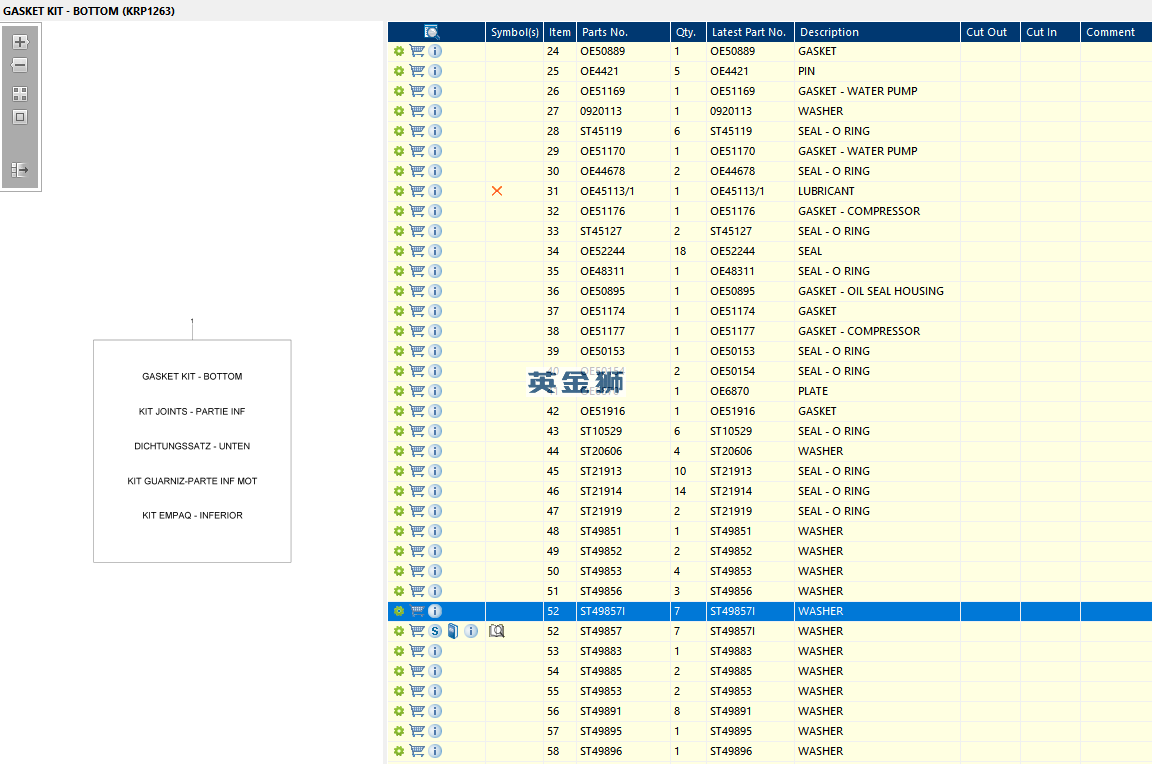The height and width of the screenshot is (764, 1152).
Task: Click the red X symbol on item 31
Action: (x=497, y=191)
